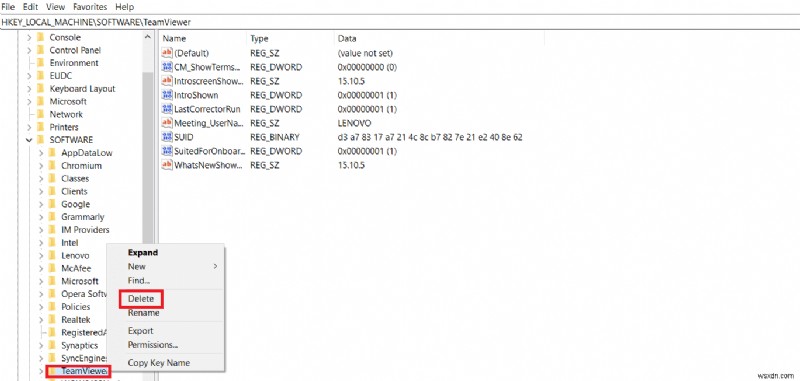Choose Find... in the context menu

click(139, 281)
